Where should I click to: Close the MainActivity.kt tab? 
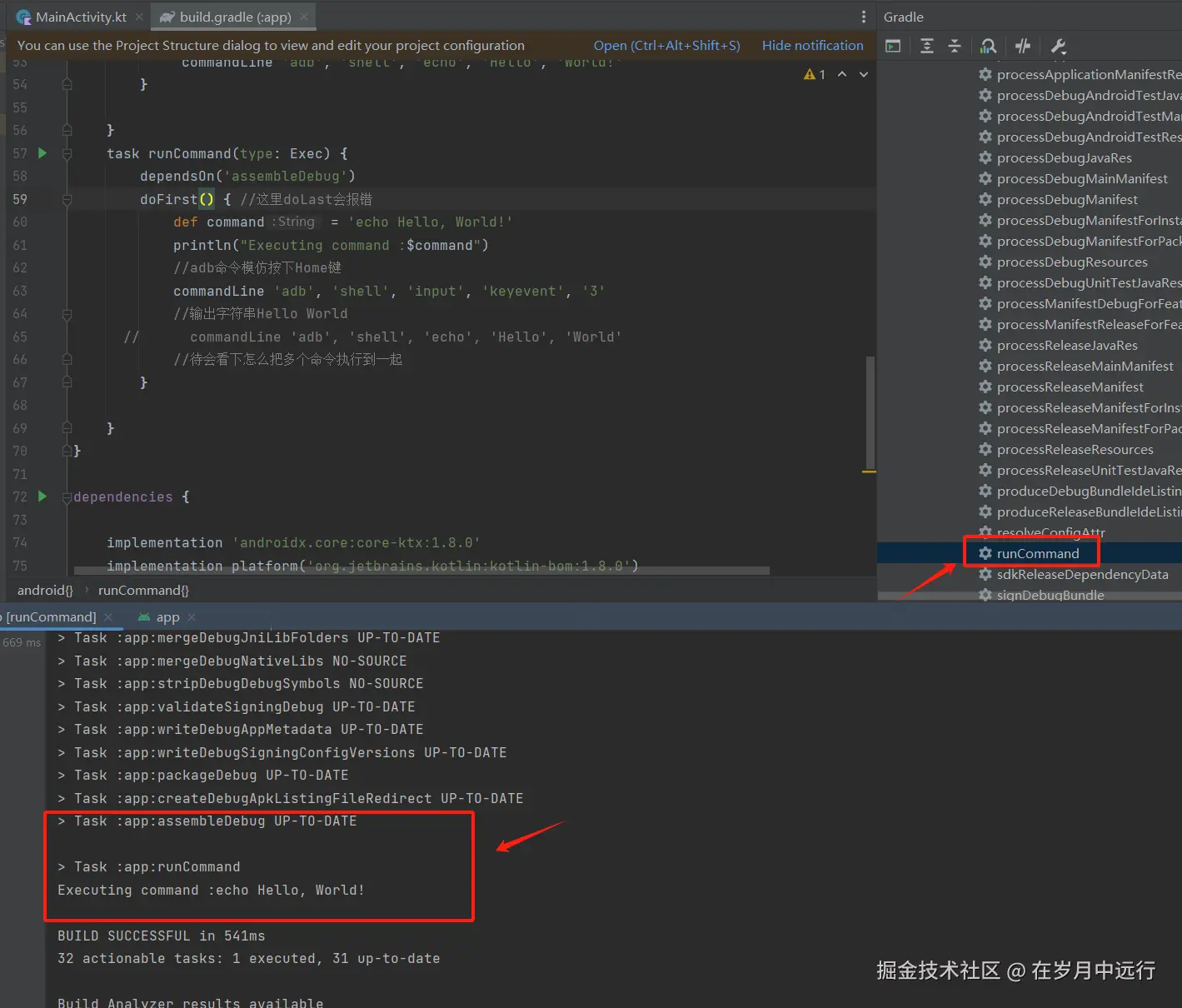[139, 17]
